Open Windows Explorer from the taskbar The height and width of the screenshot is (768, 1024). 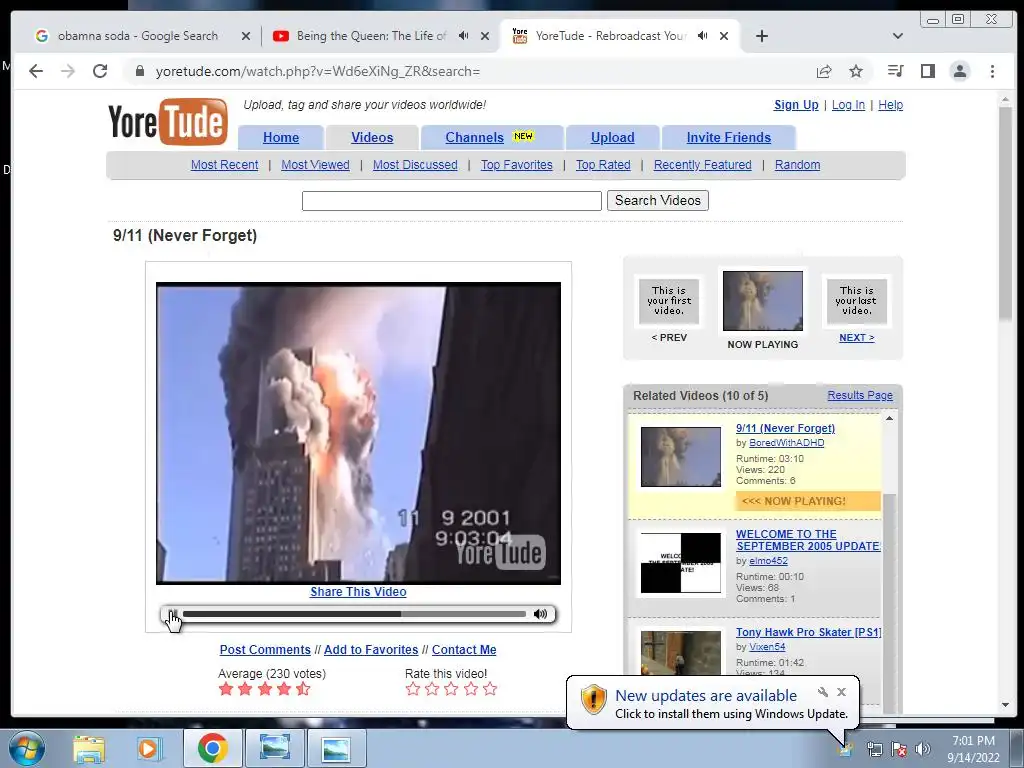[x=89, y=748]
